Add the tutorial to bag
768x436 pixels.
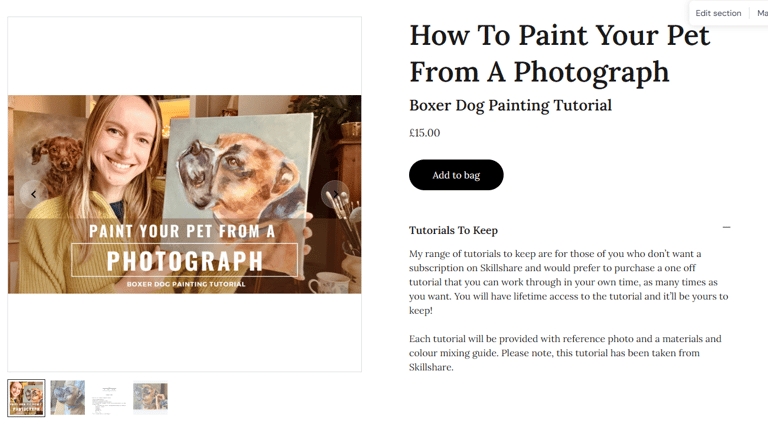(456, 175)
